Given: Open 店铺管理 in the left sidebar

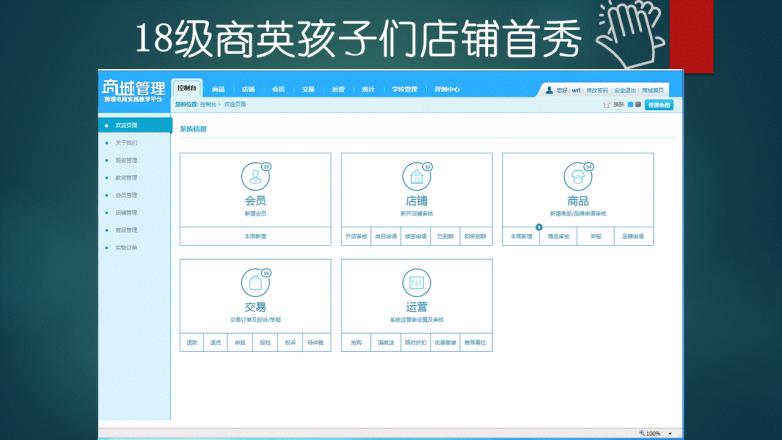Looking at the screenshot, I should [126, 212].
